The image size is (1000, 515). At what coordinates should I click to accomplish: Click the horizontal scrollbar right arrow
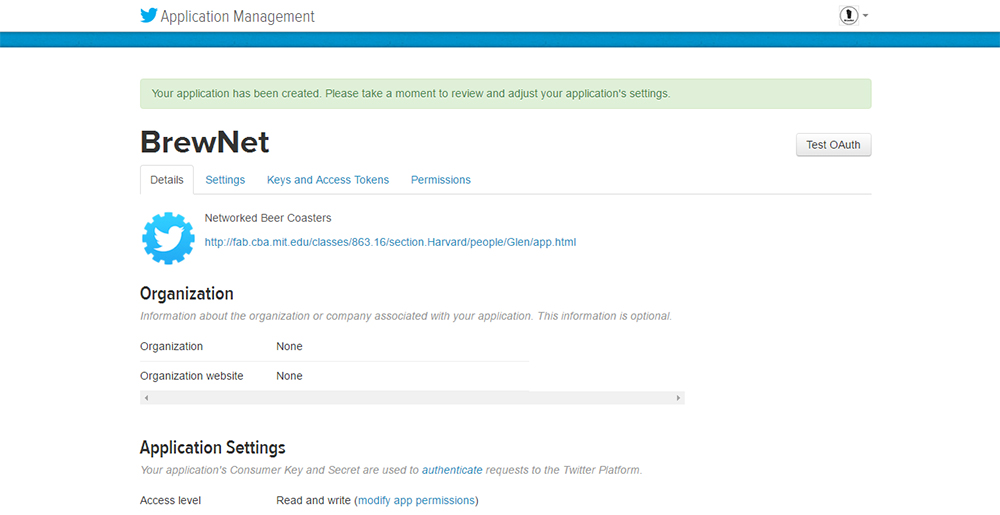click(678, 398)
